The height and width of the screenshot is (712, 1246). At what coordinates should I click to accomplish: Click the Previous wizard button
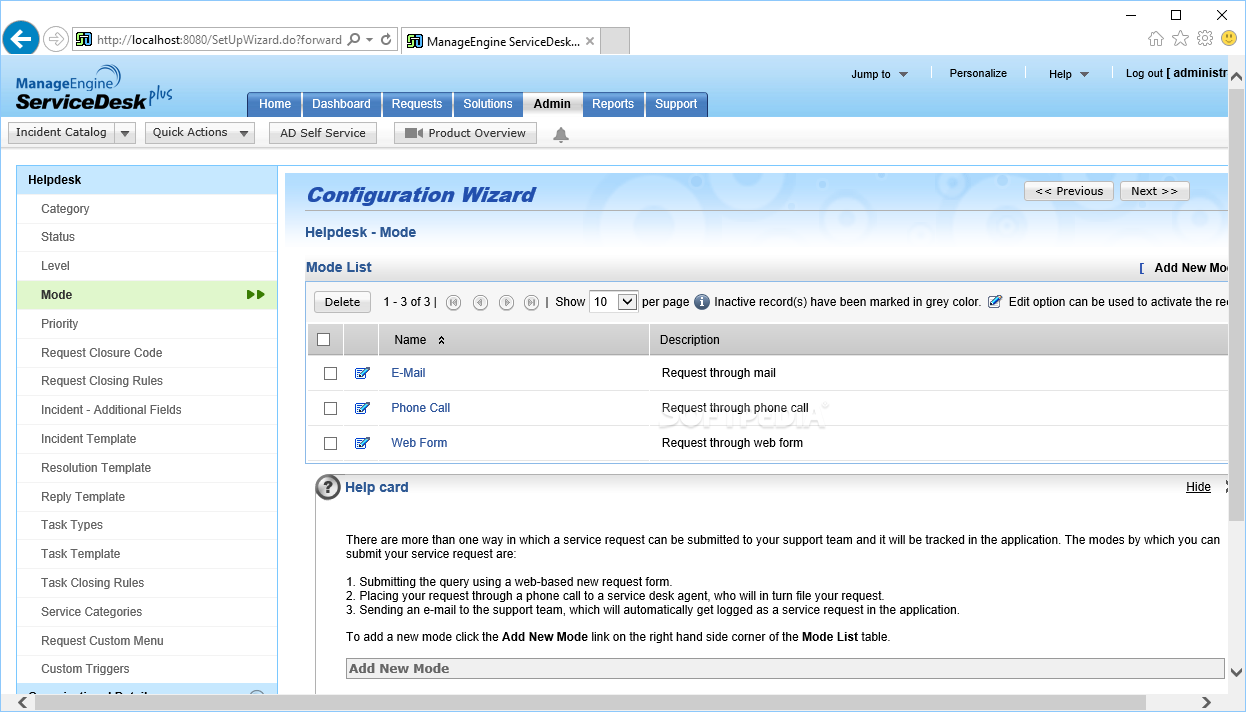tap(1069, 191)
